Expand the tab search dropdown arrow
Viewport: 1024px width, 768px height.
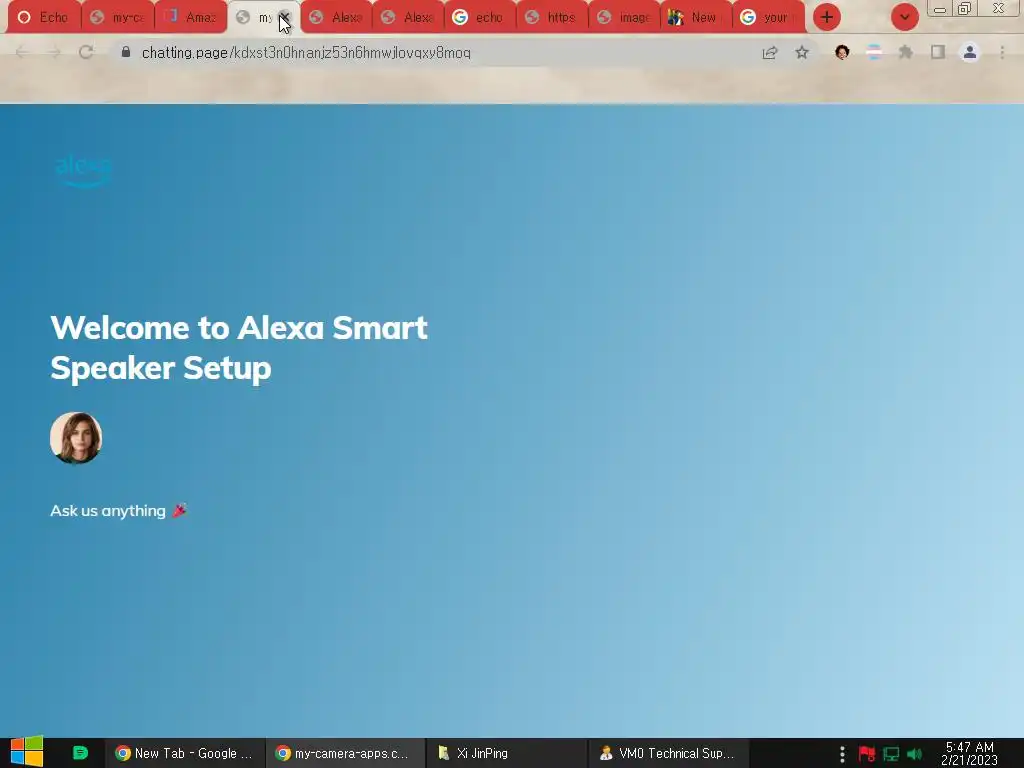[904, 18]
